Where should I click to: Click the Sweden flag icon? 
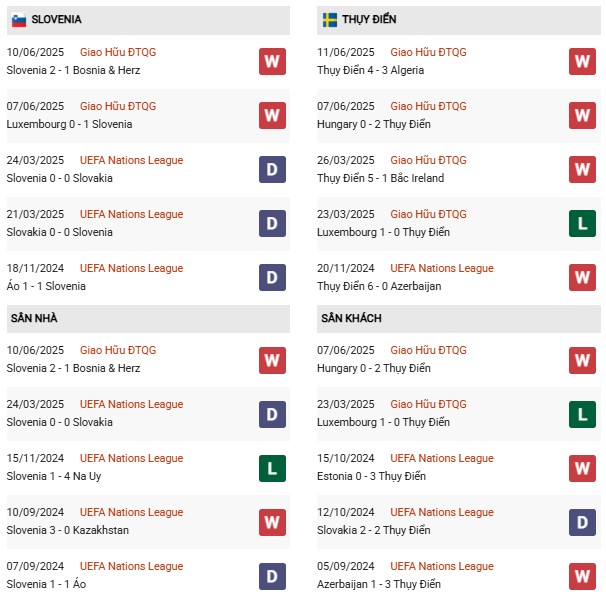330,20
